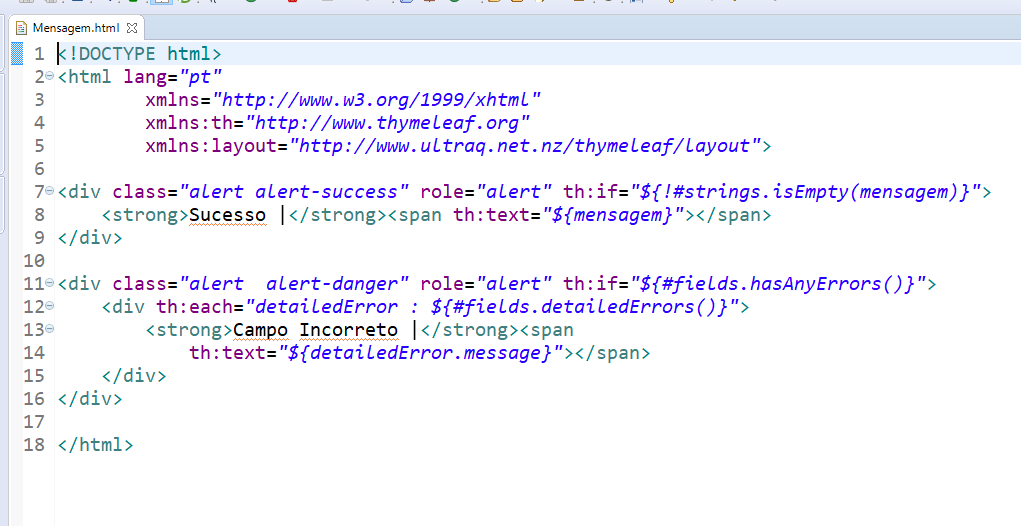Click the ${!#strings.isEmpty(mensagem)} expression
Image resolution: width=1021 pixels, height=526 pixels.
tap(805, 192)
